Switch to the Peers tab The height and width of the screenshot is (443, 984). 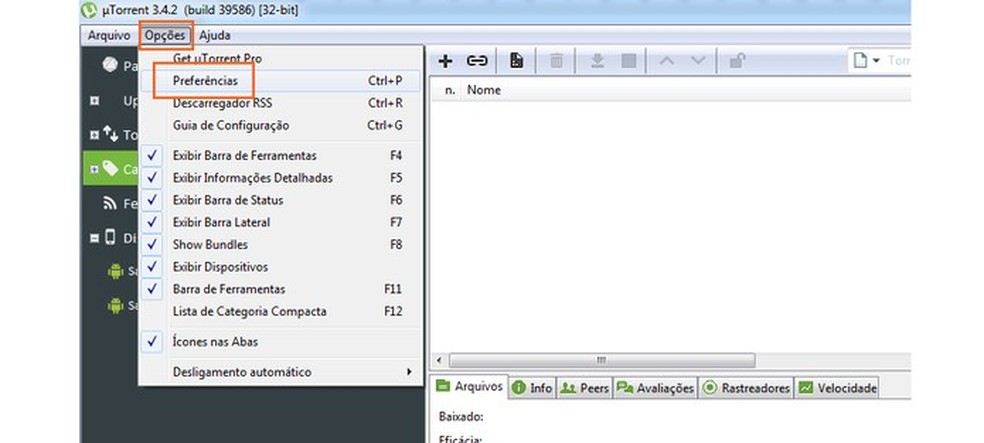pos(584,388)
